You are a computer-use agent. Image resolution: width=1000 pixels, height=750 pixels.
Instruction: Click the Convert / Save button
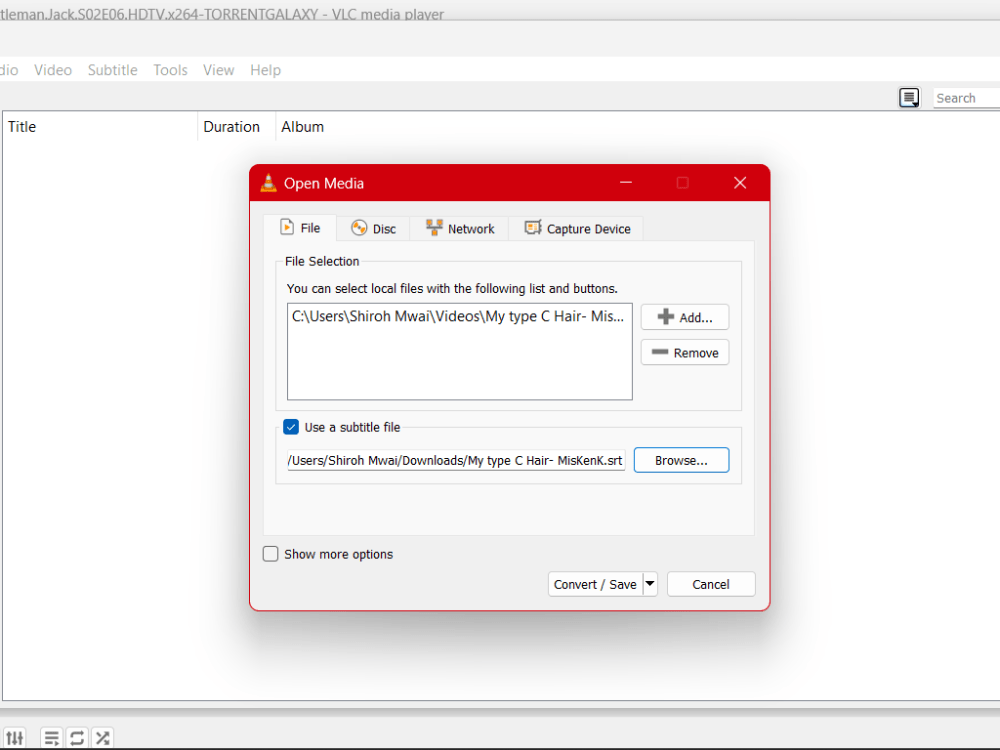pyautogui.click(x=595, y=584)
